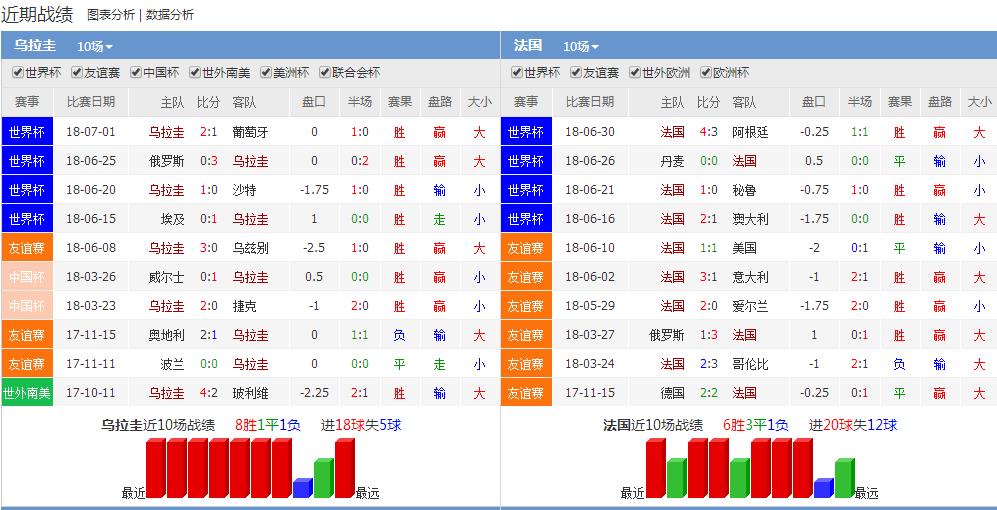Viewport: 997px width, 510px height.
Task: Click the 4:3 score for 法国 vs 阿根廷
Action: (708, 132)
